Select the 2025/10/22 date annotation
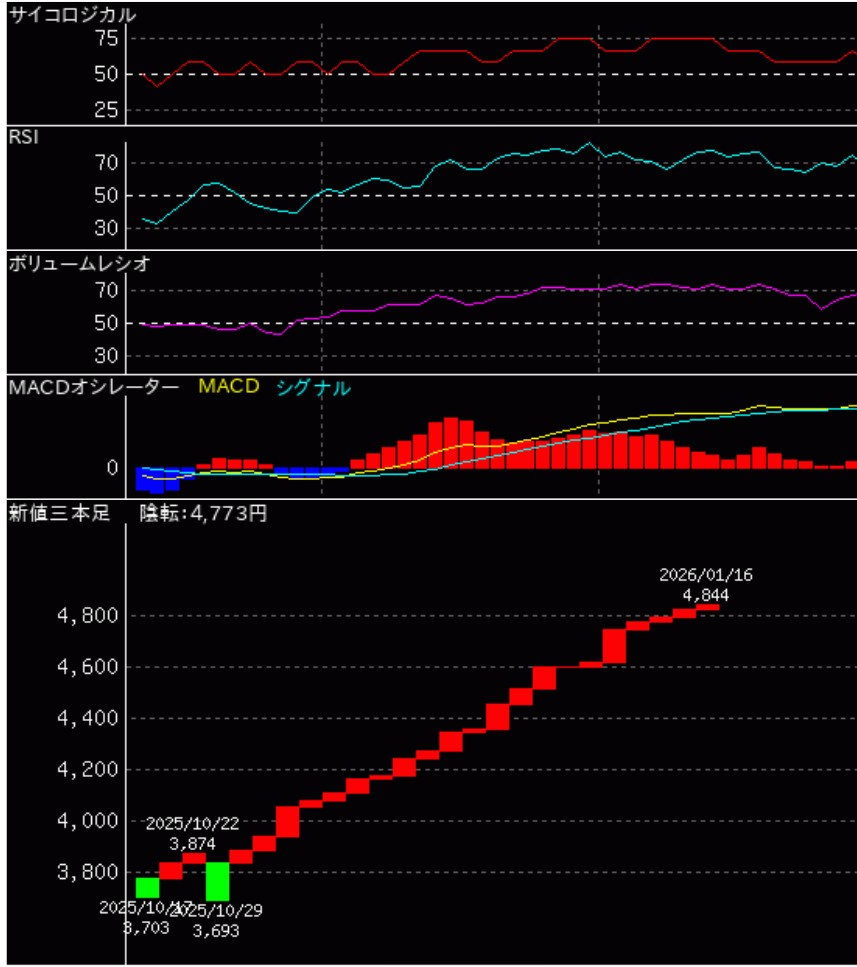This screenshot has width=857, height=967. coord(191,824)
